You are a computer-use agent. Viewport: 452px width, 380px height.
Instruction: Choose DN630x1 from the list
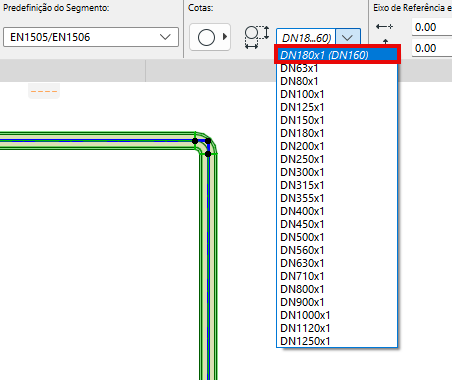point(337,263)
